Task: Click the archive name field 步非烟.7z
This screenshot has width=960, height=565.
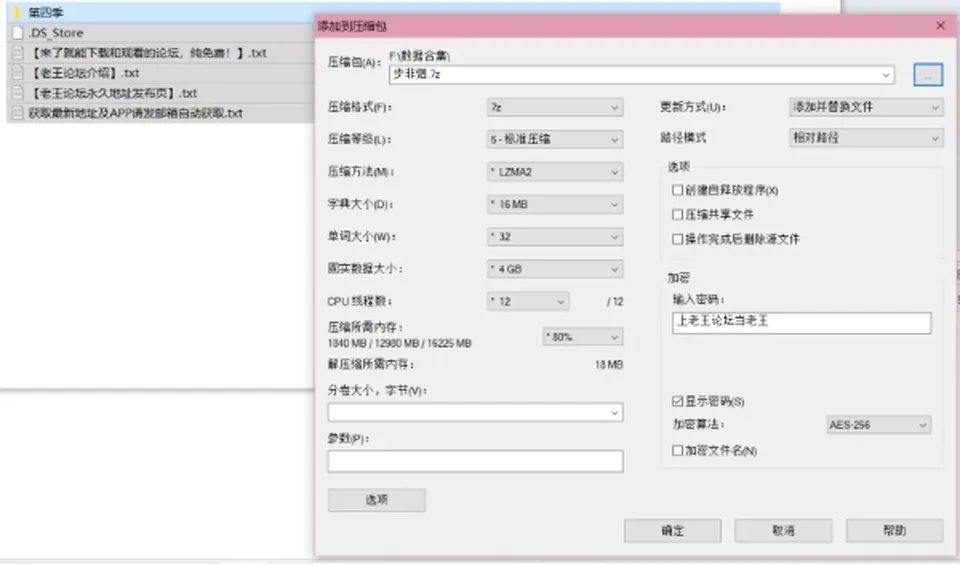Action: coord(641,75)
